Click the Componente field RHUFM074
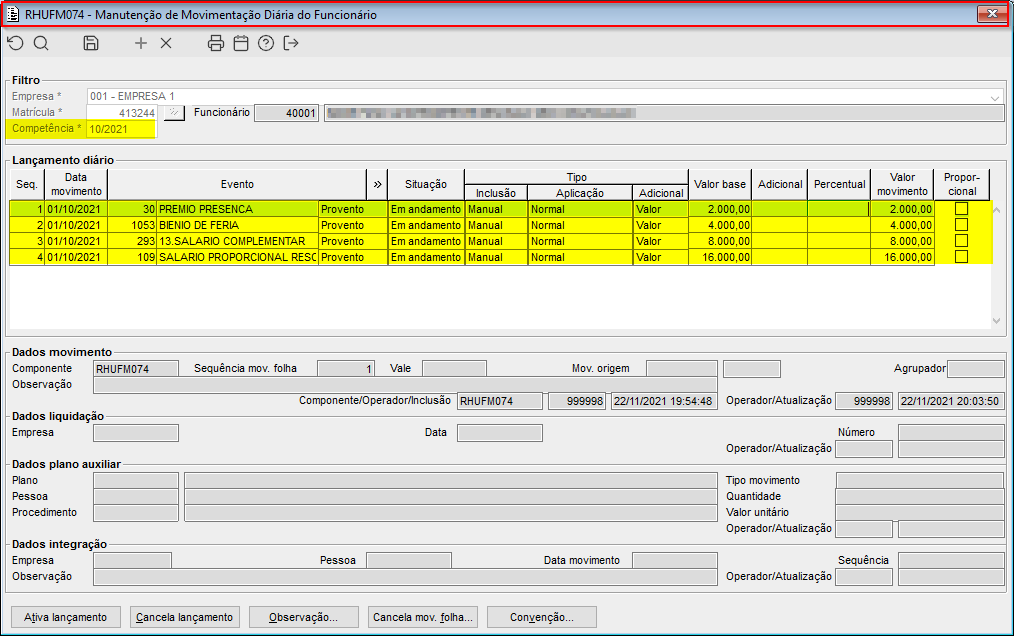This screenshot has width=1014, height=636. (x=136, y=369)
